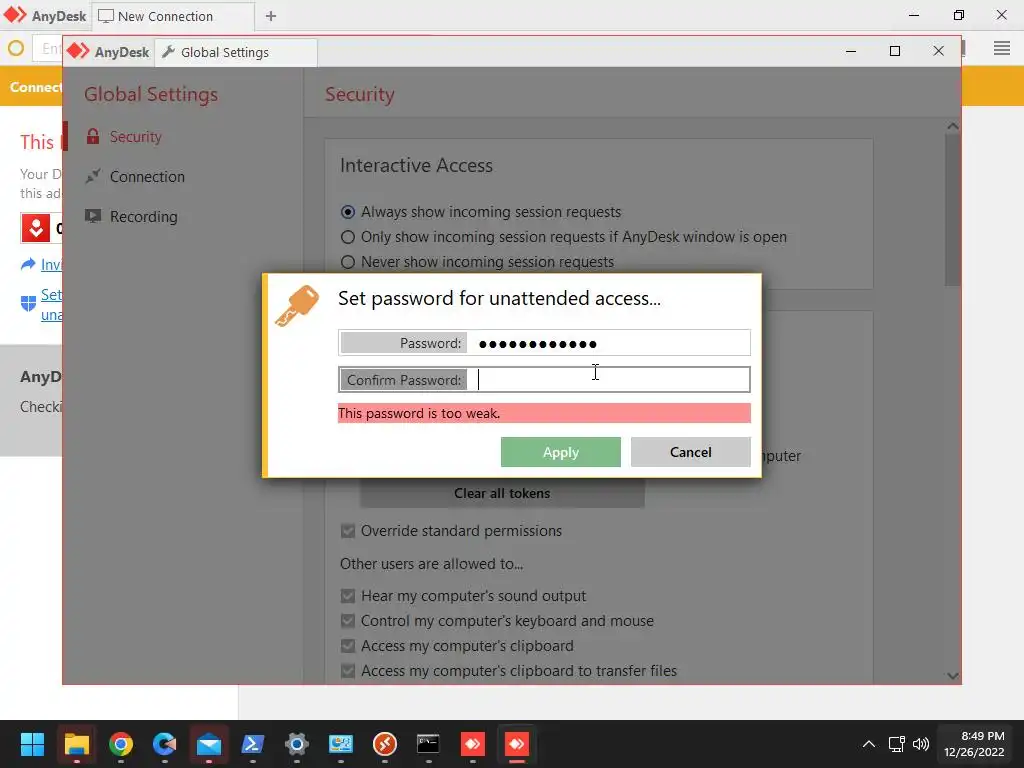The image size is (1024, 768).
Task: Click the AnyDesk logo in main window title
Action: click(x=15, y=15)
